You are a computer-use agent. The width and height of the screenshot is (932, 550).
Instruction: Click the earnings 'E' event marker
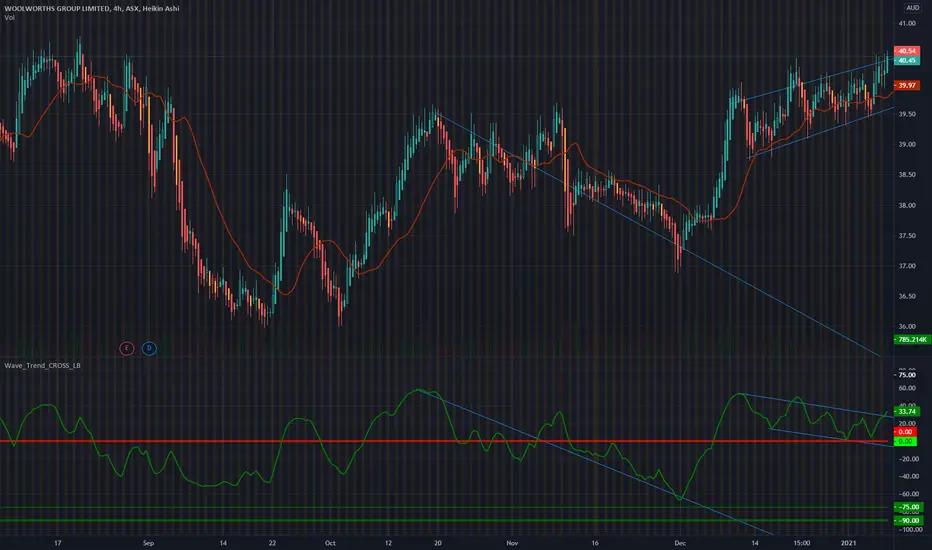[126, 348]
